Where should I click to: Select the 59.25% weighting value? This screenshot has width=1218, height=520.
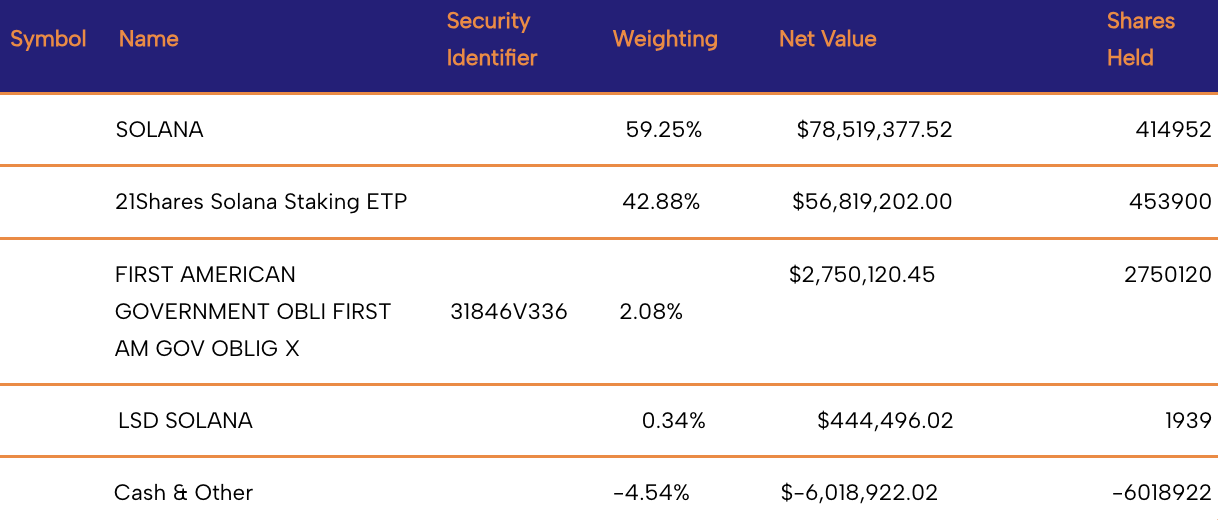point(663,130)
